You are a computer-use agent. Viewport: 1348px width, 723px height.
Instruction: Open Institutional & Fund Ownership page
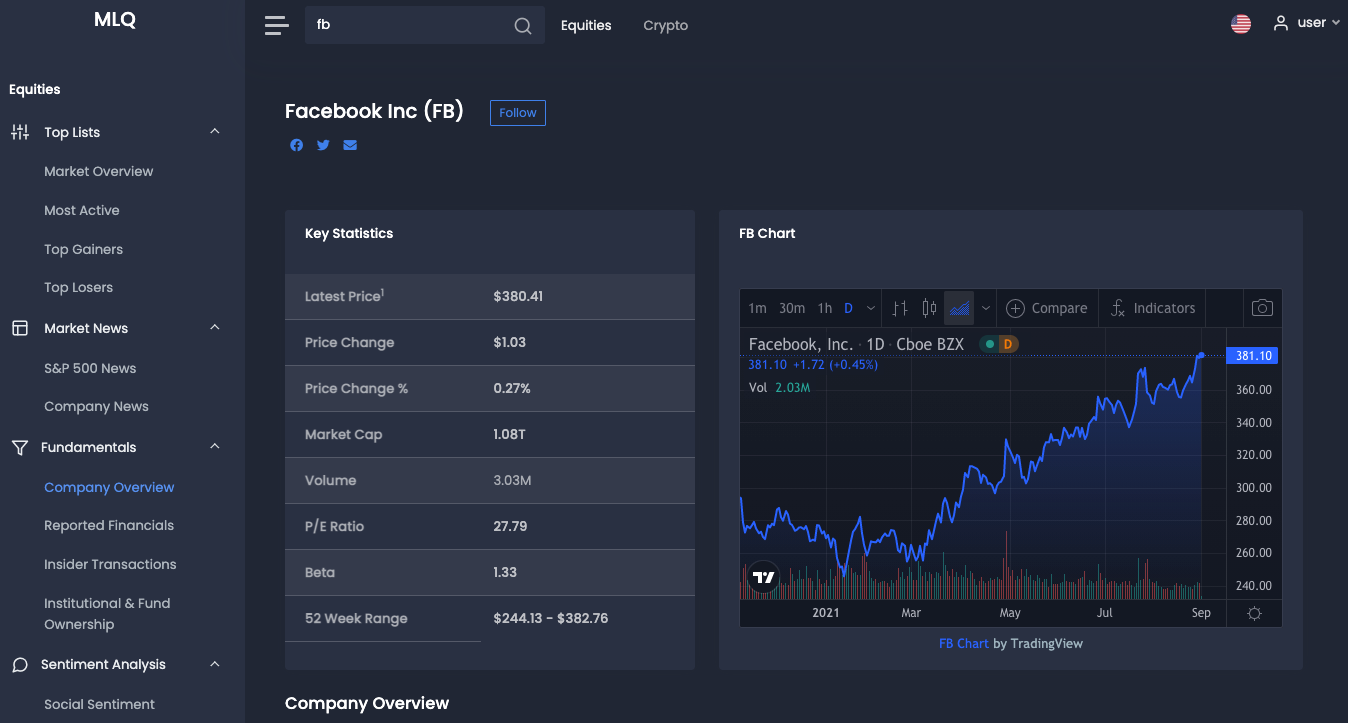[107, 614]
